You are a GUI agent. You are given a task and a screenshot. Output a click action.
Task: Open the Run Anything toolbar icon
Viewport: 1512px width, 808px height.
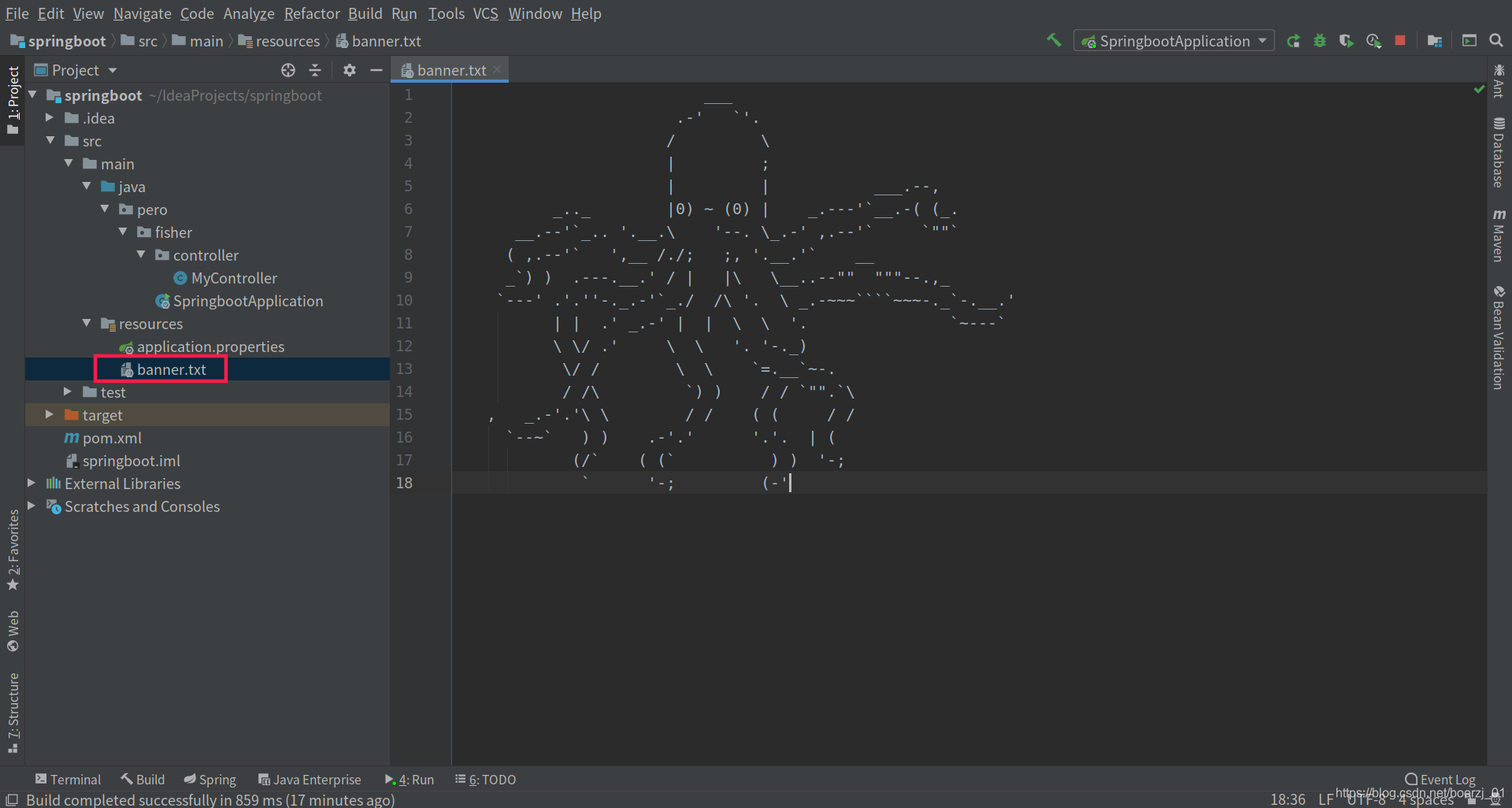[x=1469, y=41]
